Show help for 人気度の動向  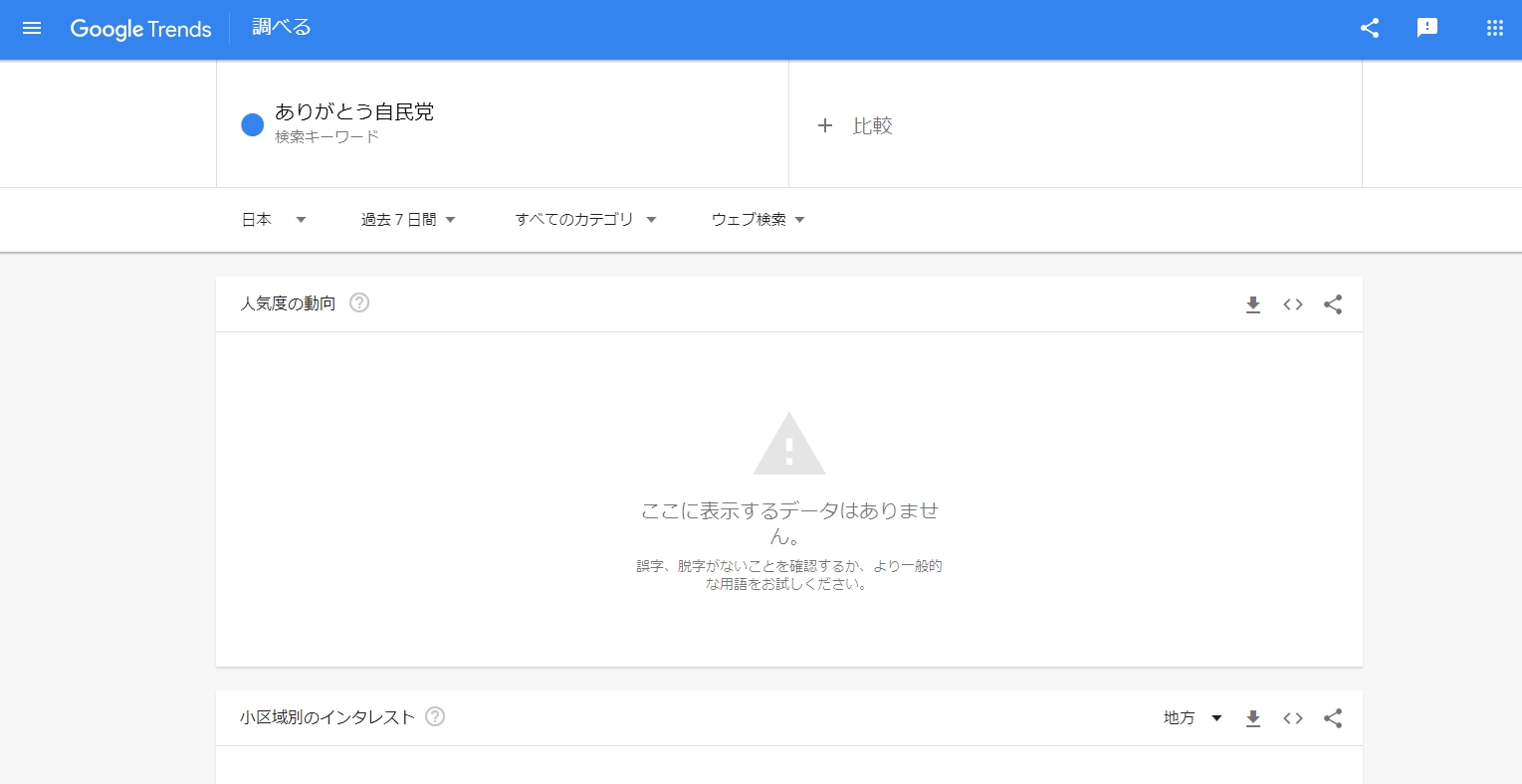[359, 302]
